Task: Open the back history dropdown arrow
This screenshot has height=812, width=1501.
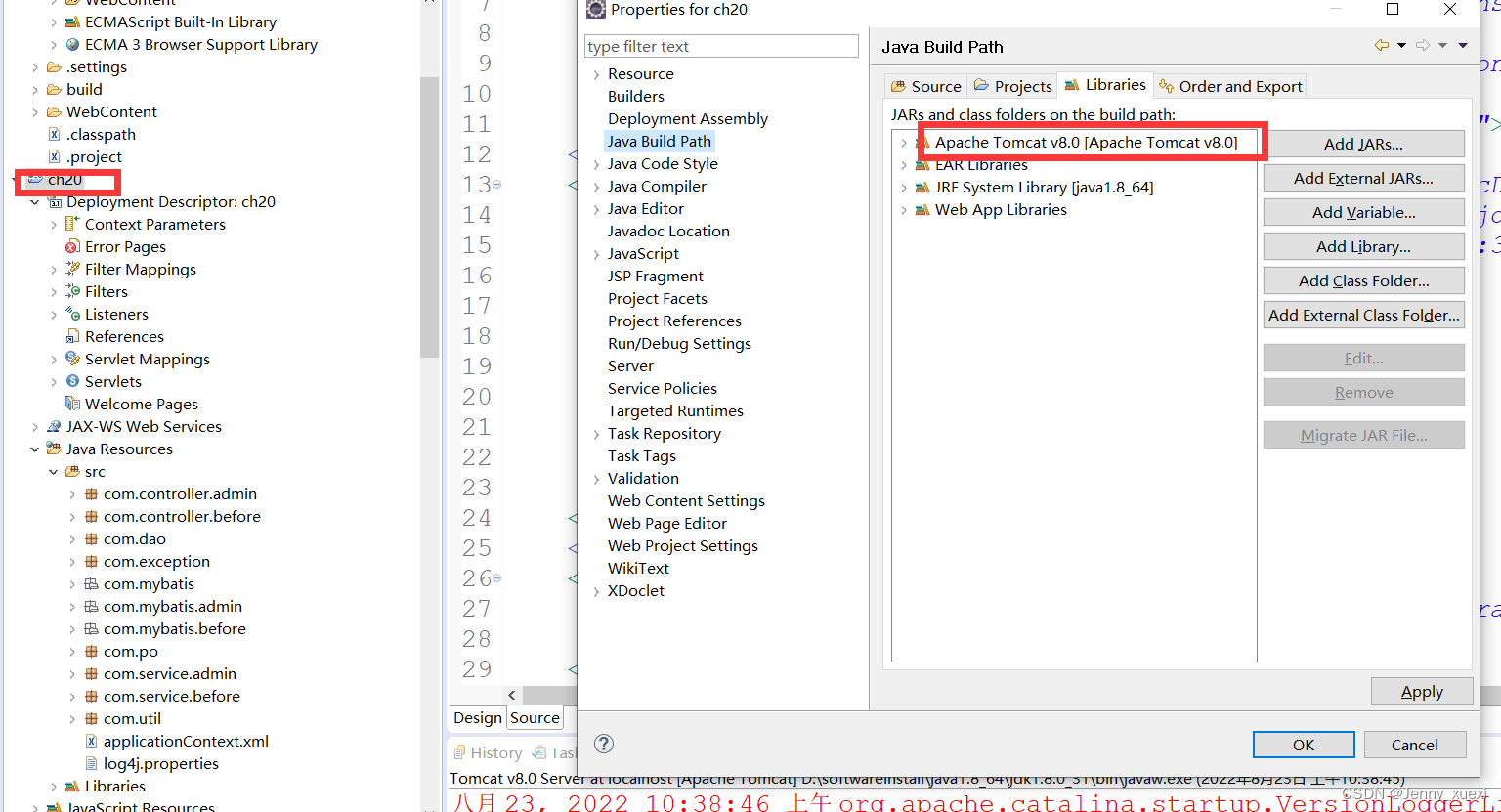Action: coord(1401,46)
